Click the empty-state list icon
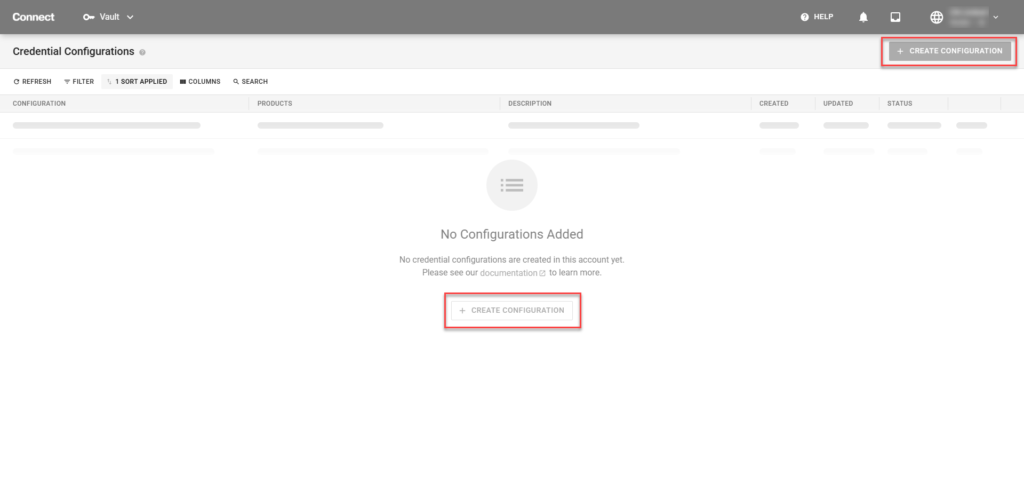This screenshot has height=490, width=1024. click(511, 185)
